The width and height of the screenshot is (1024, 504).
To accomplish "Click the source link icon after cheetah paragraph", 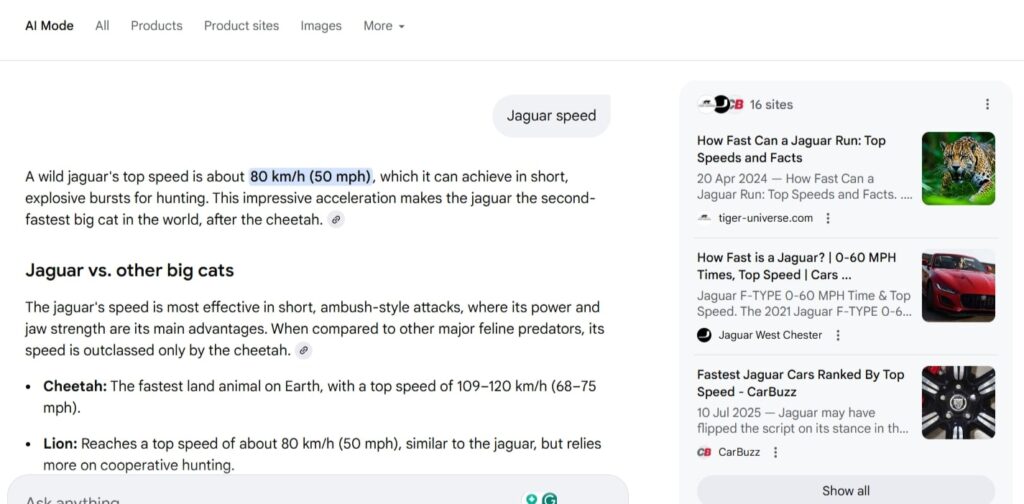I will pyautogui.click(x=336, y=220).
